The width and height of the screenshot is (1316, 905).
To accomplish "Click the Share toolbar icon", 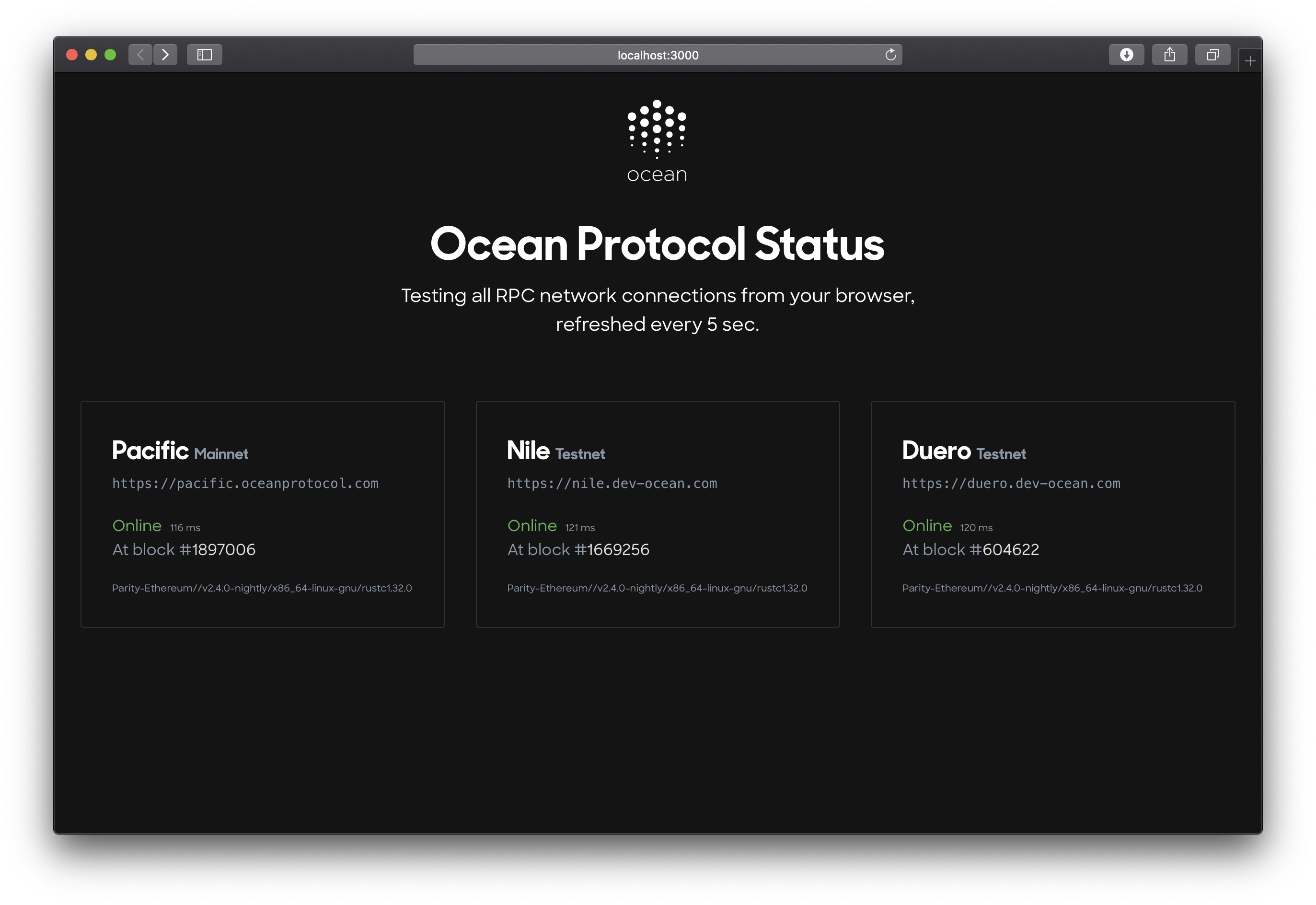I will point(1169,55).
